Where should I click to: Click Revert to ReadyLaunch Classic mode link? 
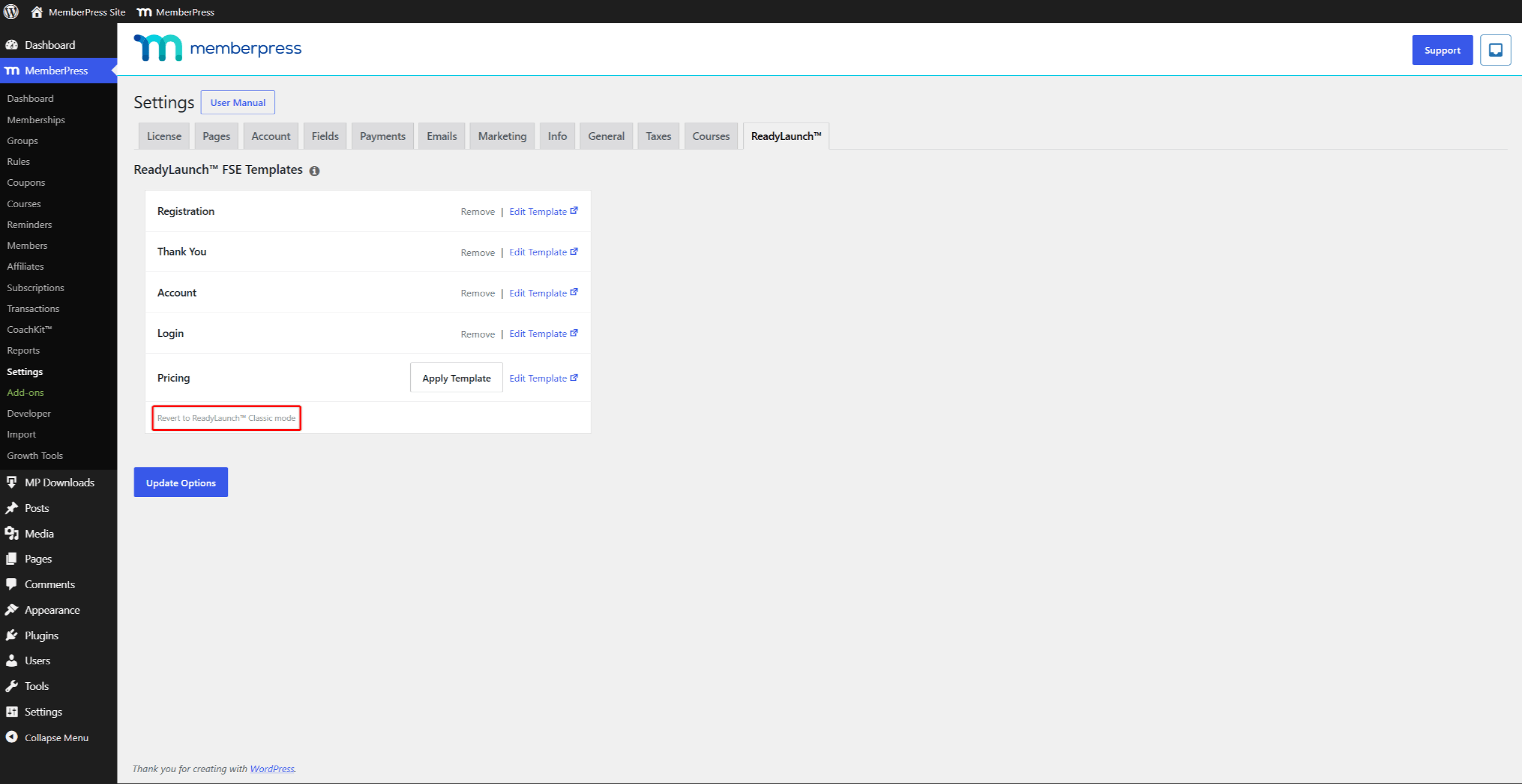226,418
